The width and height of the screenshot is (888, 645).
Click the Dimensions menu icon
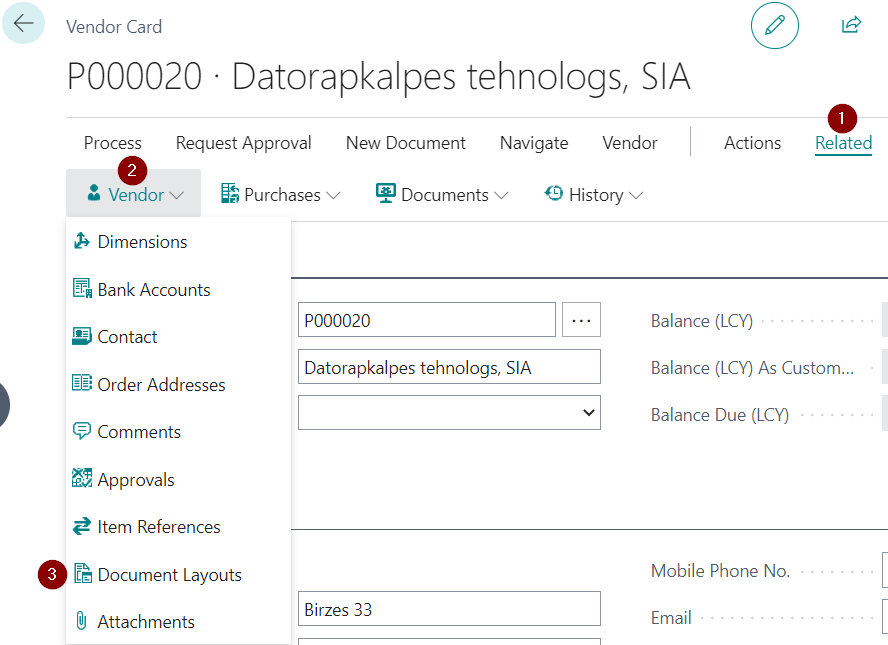pyautogui.click(x=82, y=241)
